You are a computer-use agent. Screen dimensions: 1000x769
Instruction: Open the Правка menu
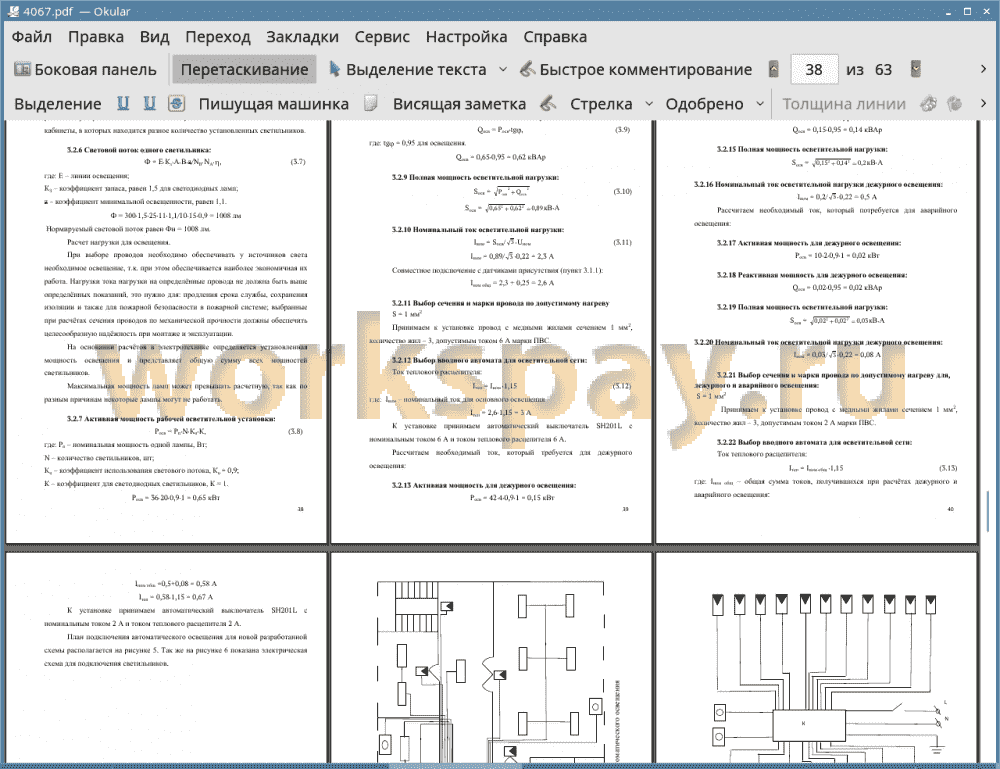tap(96, 36)
